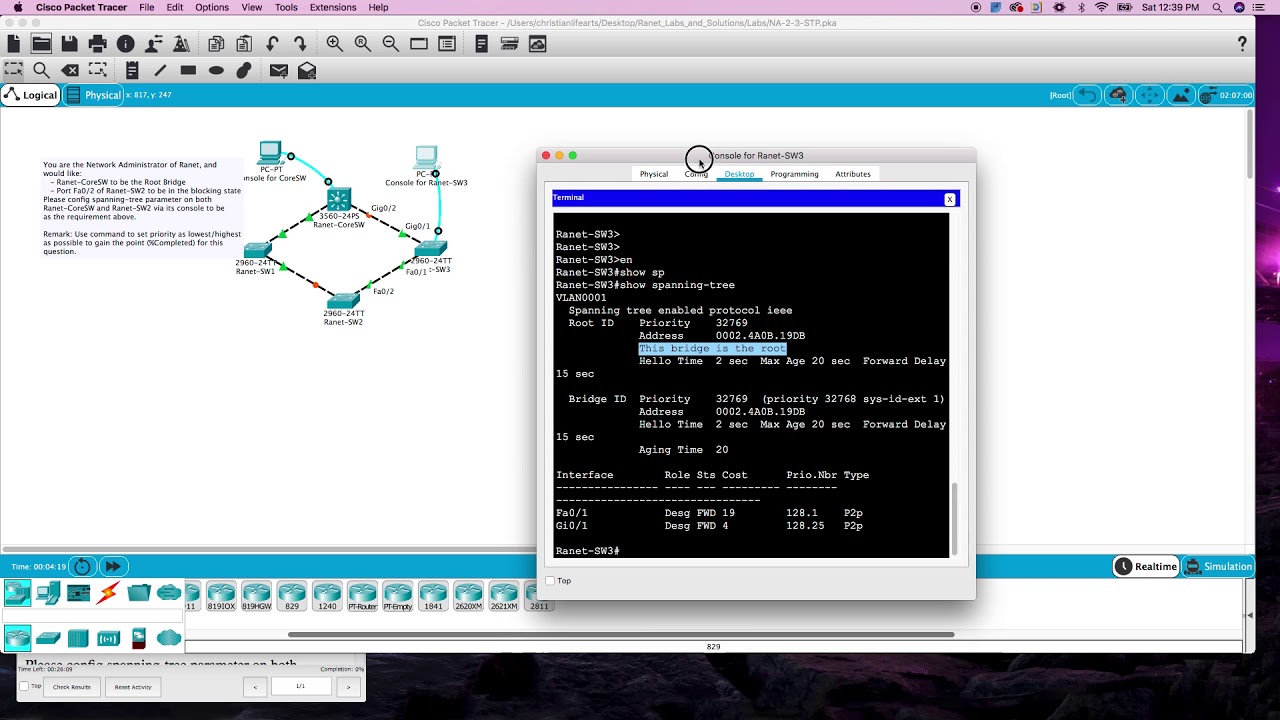Switch to the Programming tab
The image size is (1280, 720).
(794, 174)
